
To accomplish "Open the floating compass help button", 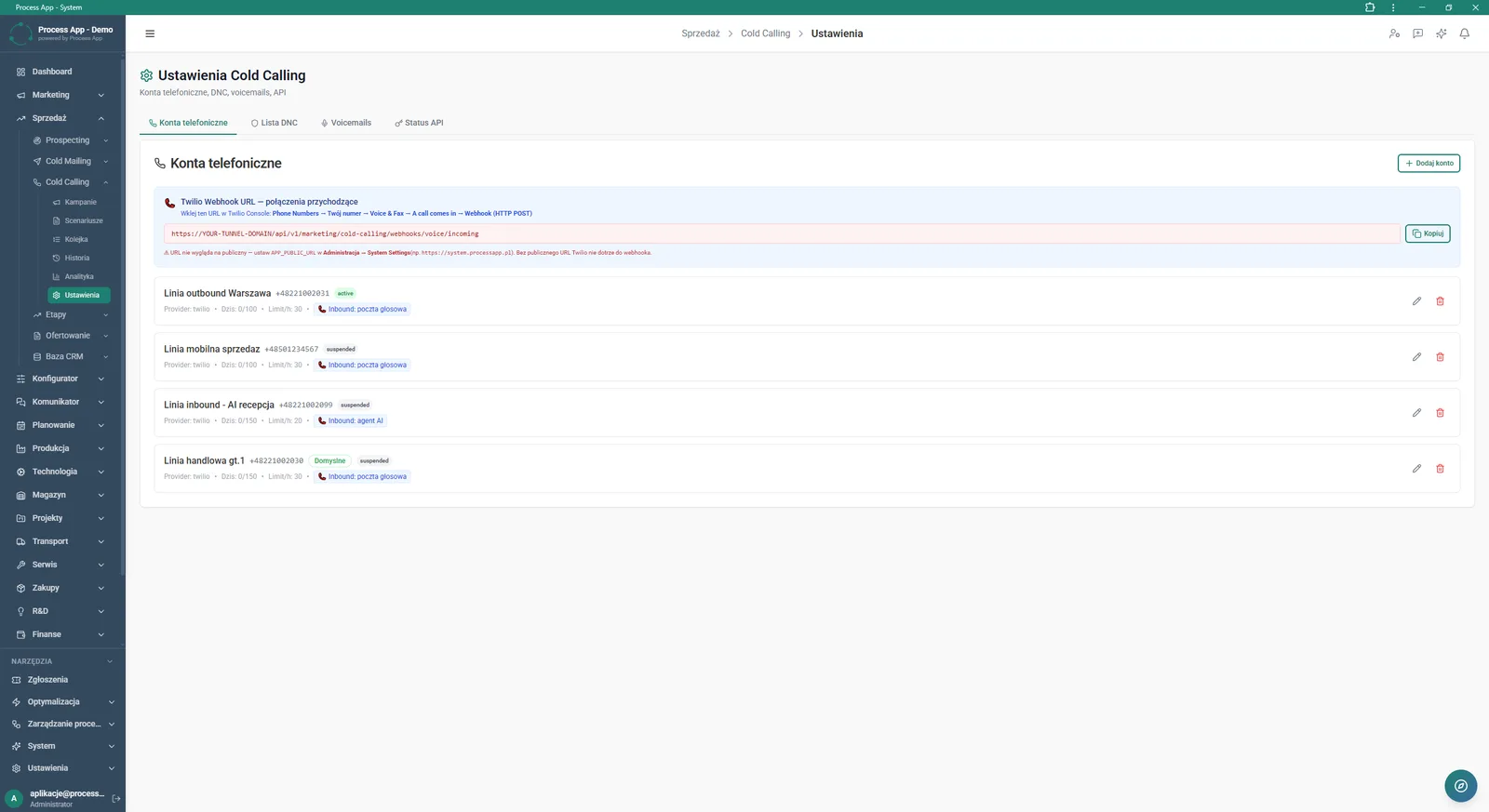I will 1460,786.
